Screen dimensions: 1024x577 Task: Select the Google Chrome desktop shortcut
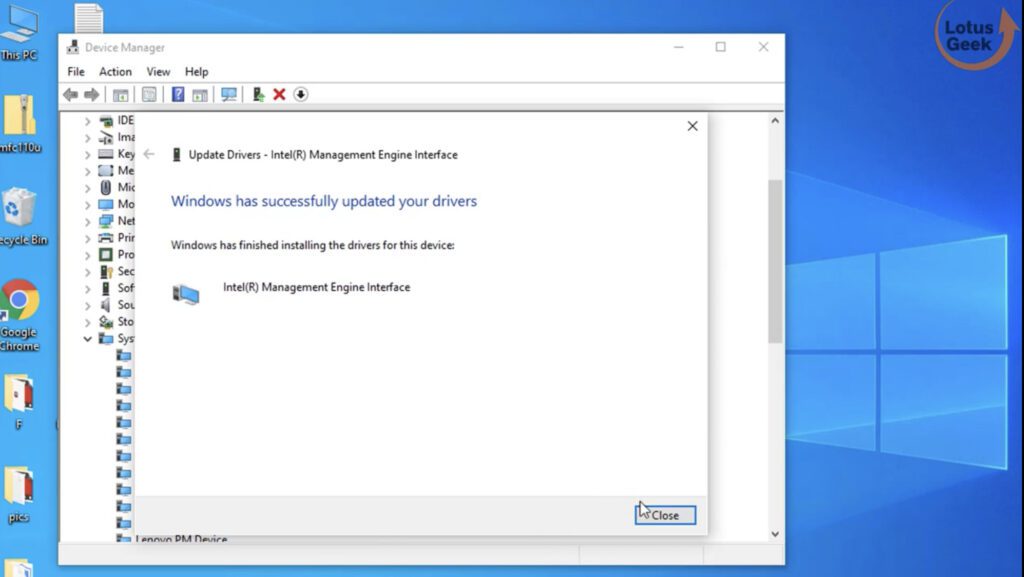coord(20,315)
